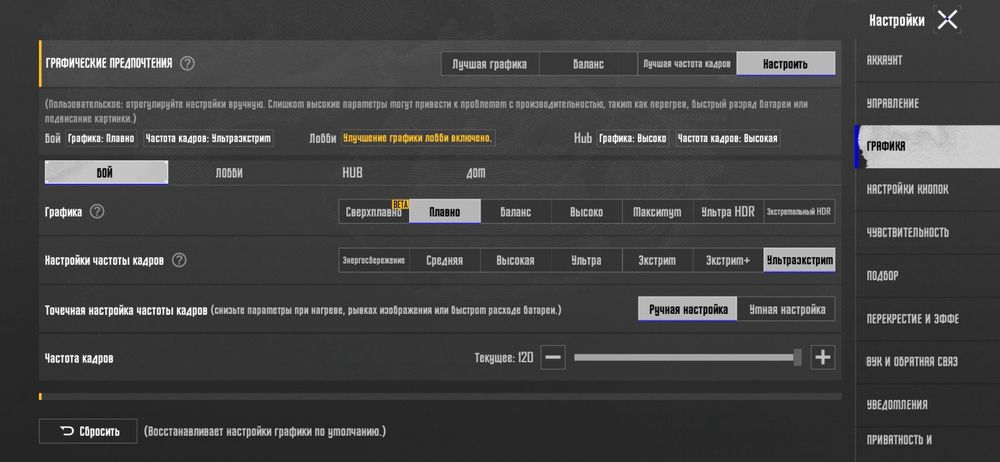Click the frame rate slider handle
Screen dimensions: 1000x462
click(x=797, y=357)
